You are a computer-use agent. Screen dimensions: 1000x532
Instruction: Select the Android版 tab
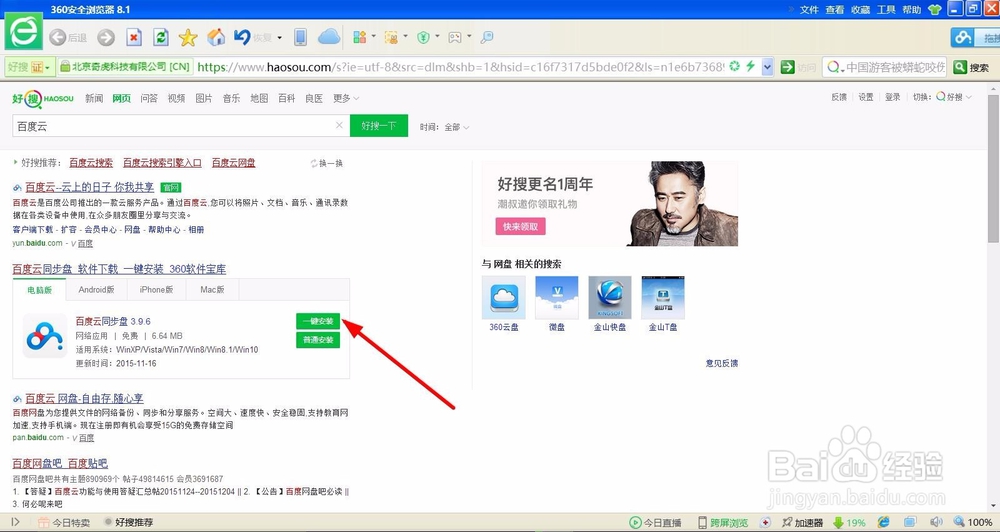[96, 290]
